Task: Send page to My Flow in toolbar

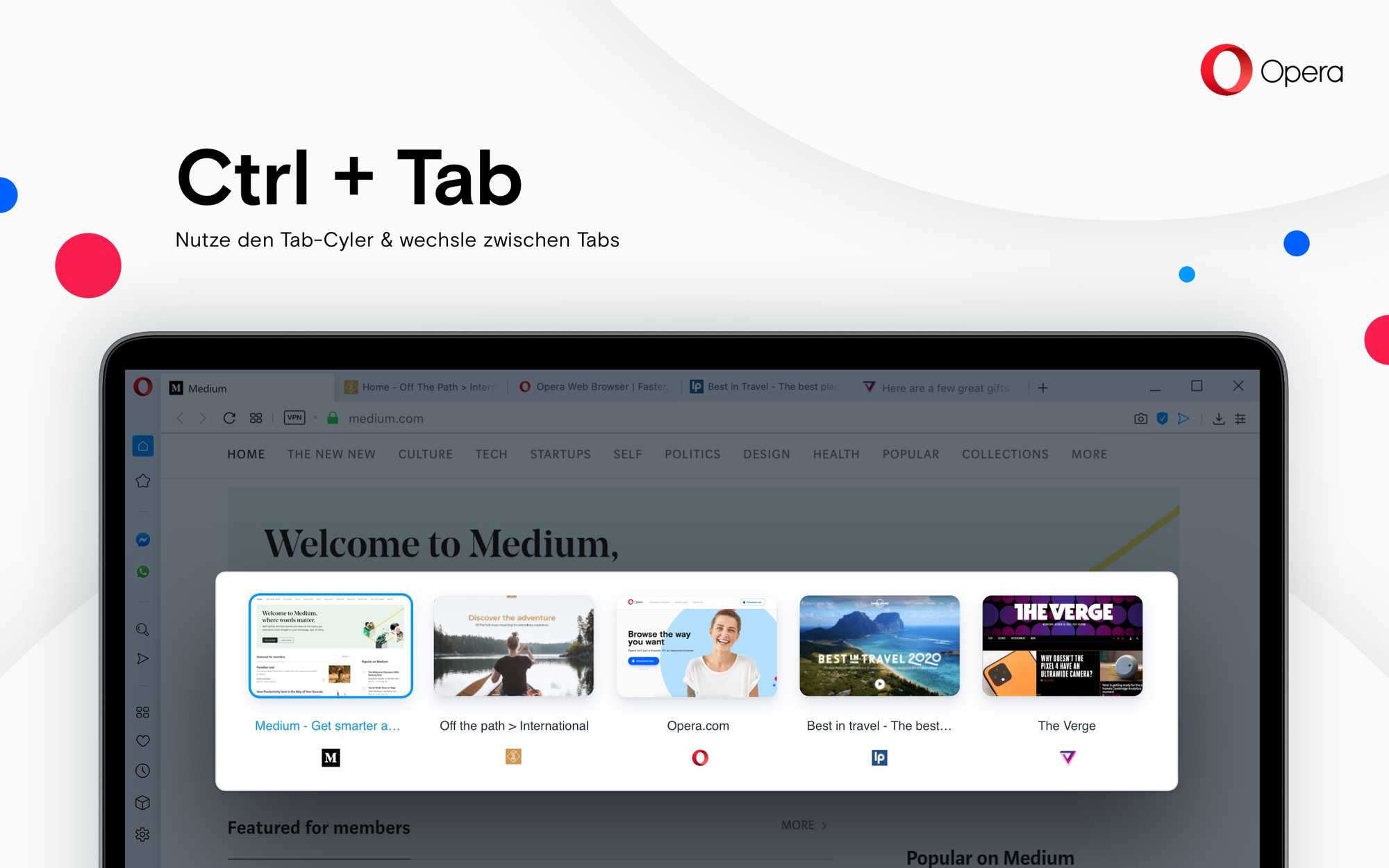Action: point(1183,419)
